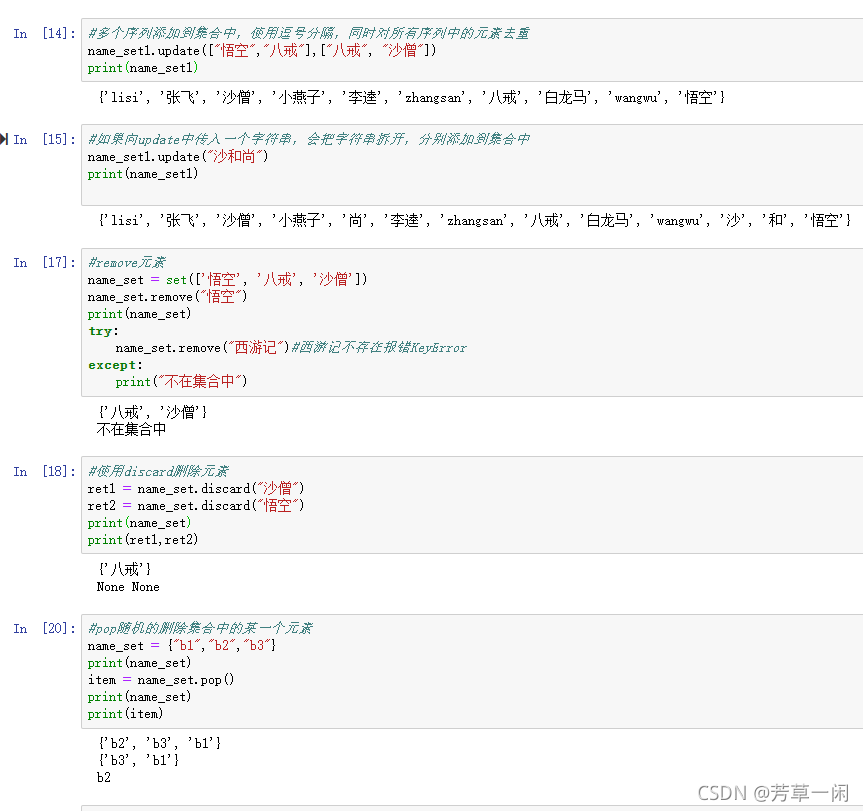863x811 pixels.
Task: Click the output text 不在集合中
Action: click(132, 429)
